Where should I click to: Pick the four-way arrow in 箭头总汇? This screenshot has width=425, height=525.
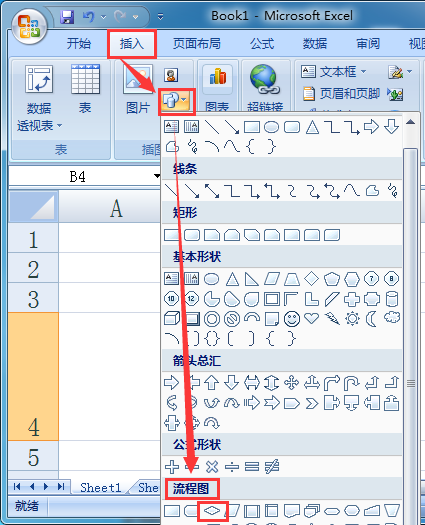click(291, 382)
